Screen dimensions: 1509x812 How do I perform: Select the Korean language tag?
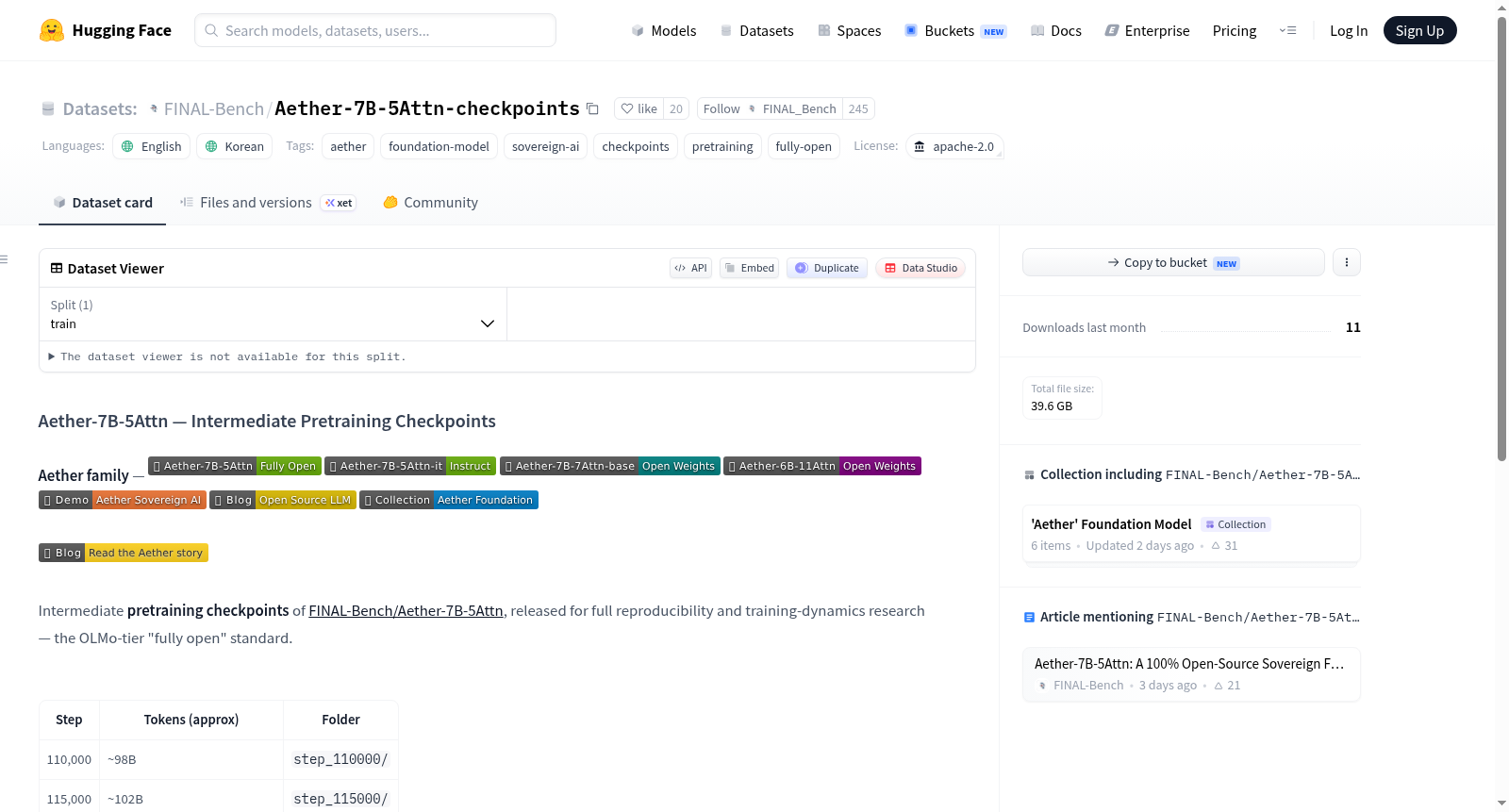[x=235, y=146]
